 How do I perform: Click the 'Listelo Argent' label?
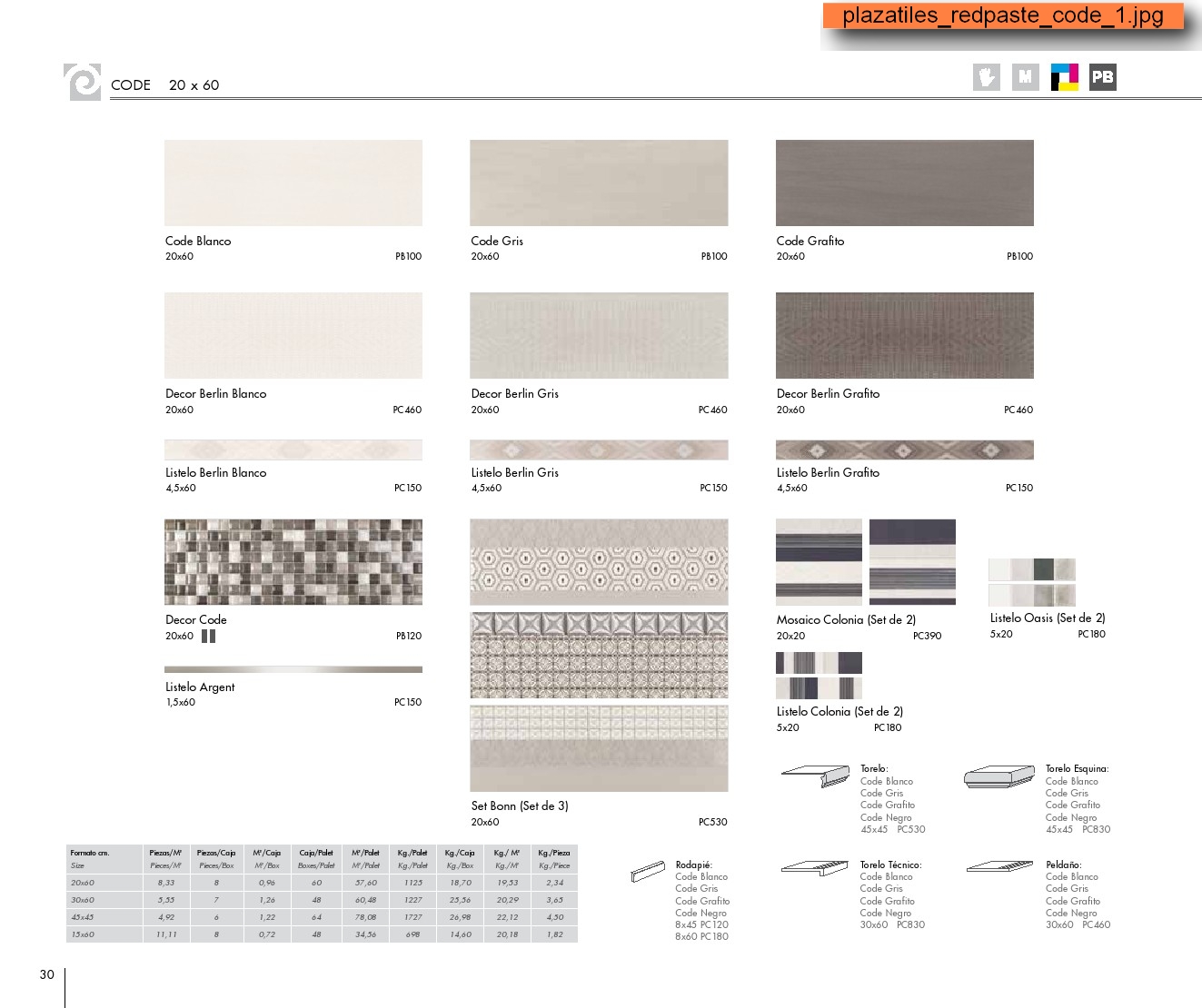pos(200,687)
